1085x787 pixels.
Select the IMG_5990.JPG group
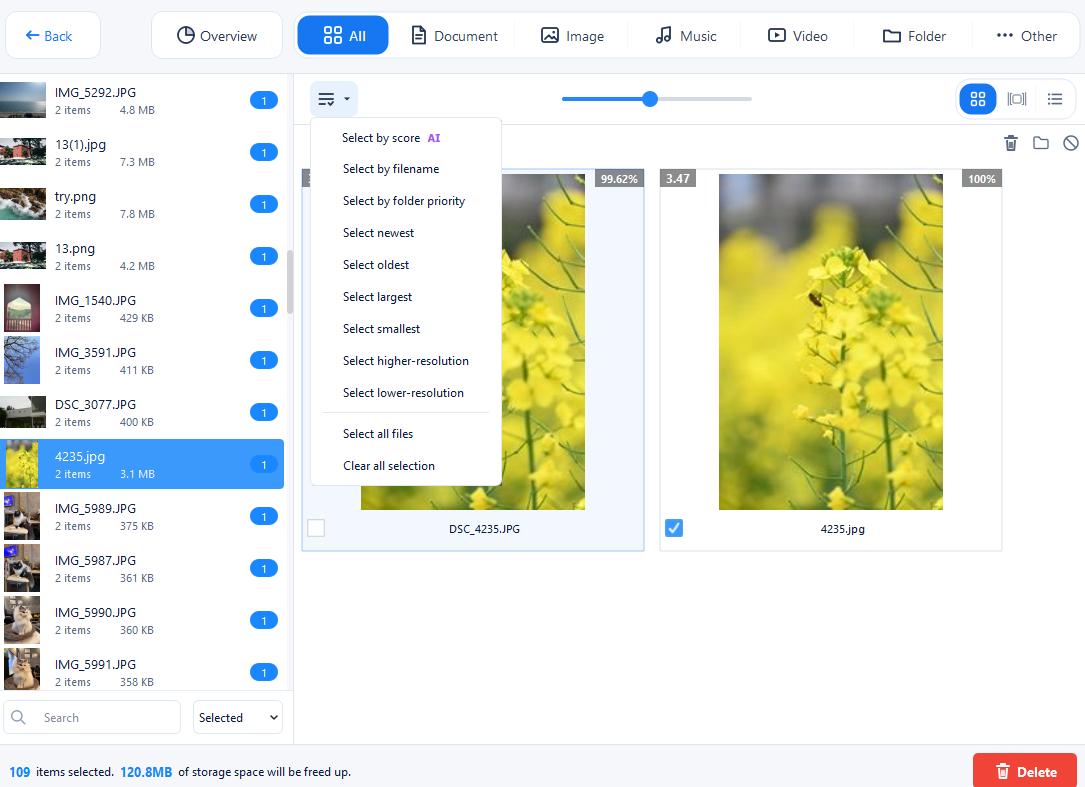point(142,620)
